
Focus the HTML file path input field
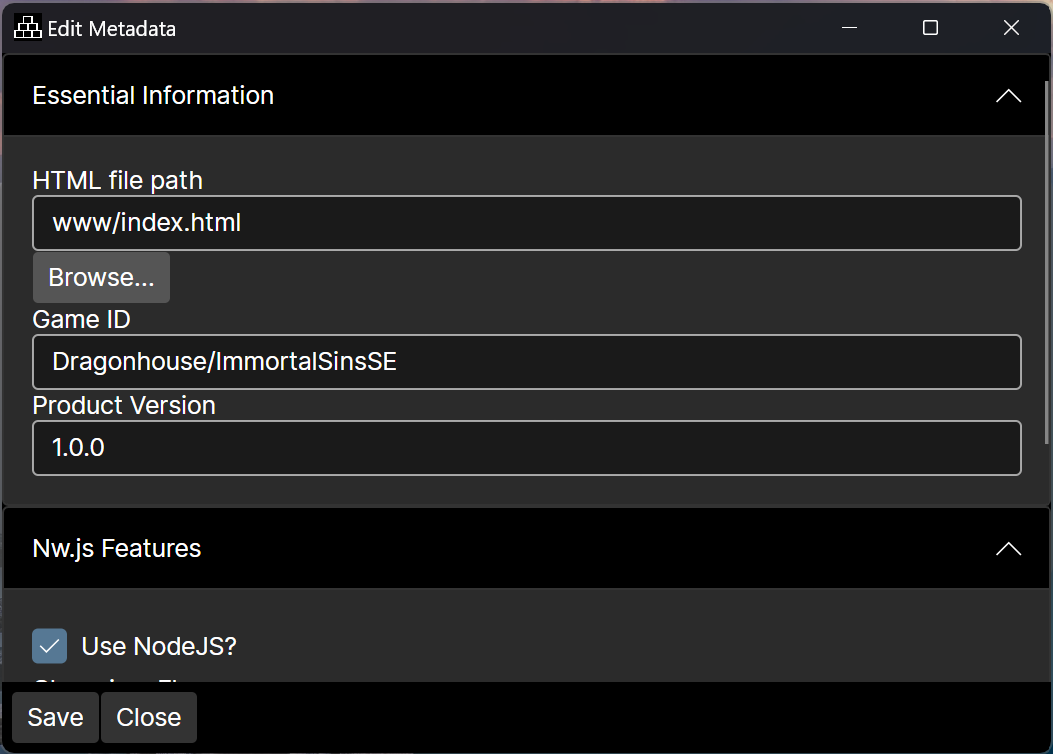coord(527,223)
